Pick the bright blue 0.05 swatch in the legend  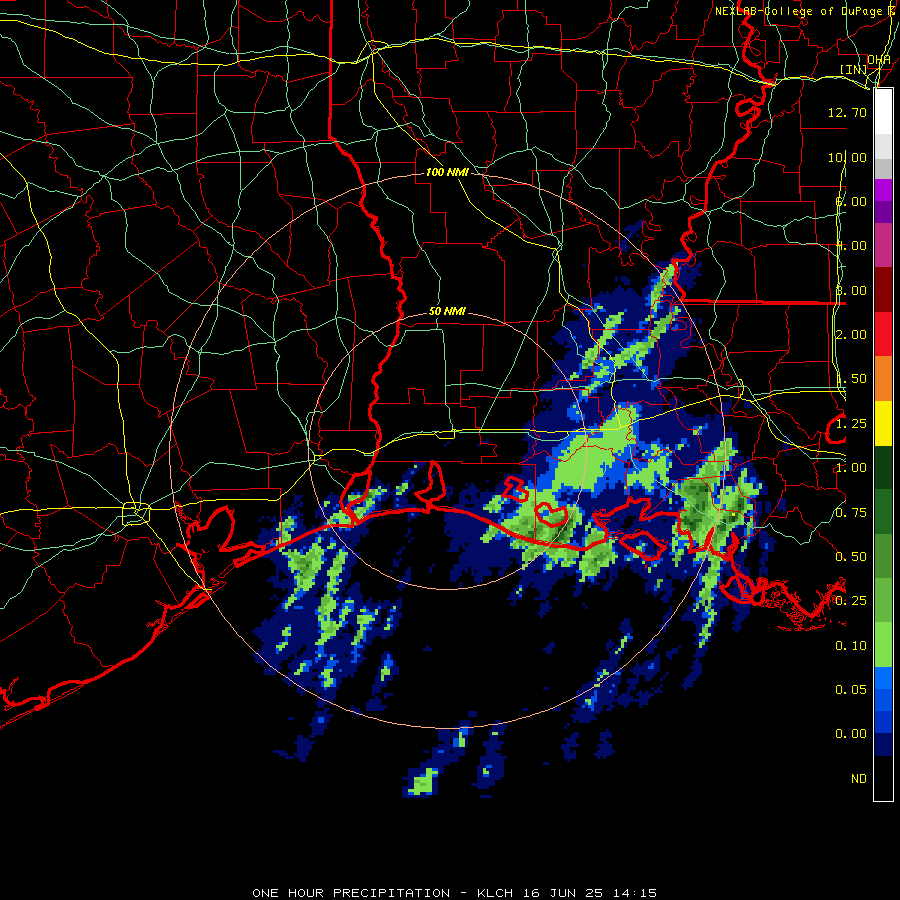coord(883,678)
